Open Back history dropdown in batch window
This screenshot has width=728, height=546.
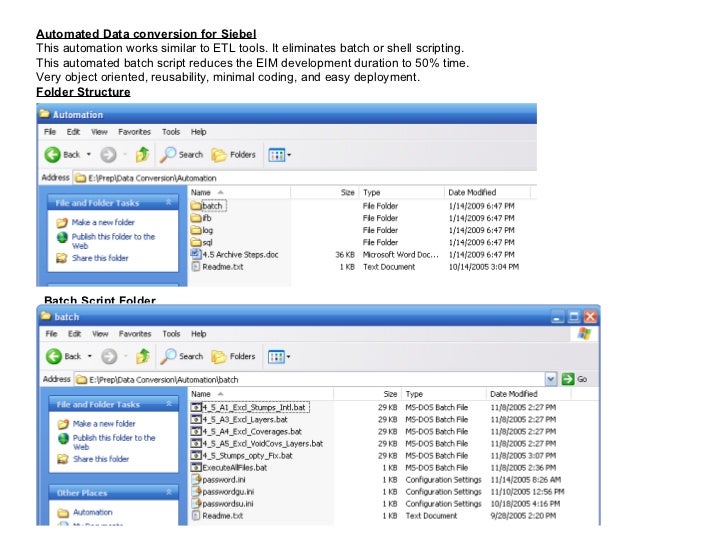pyautogui.click(x=90, y=356)
